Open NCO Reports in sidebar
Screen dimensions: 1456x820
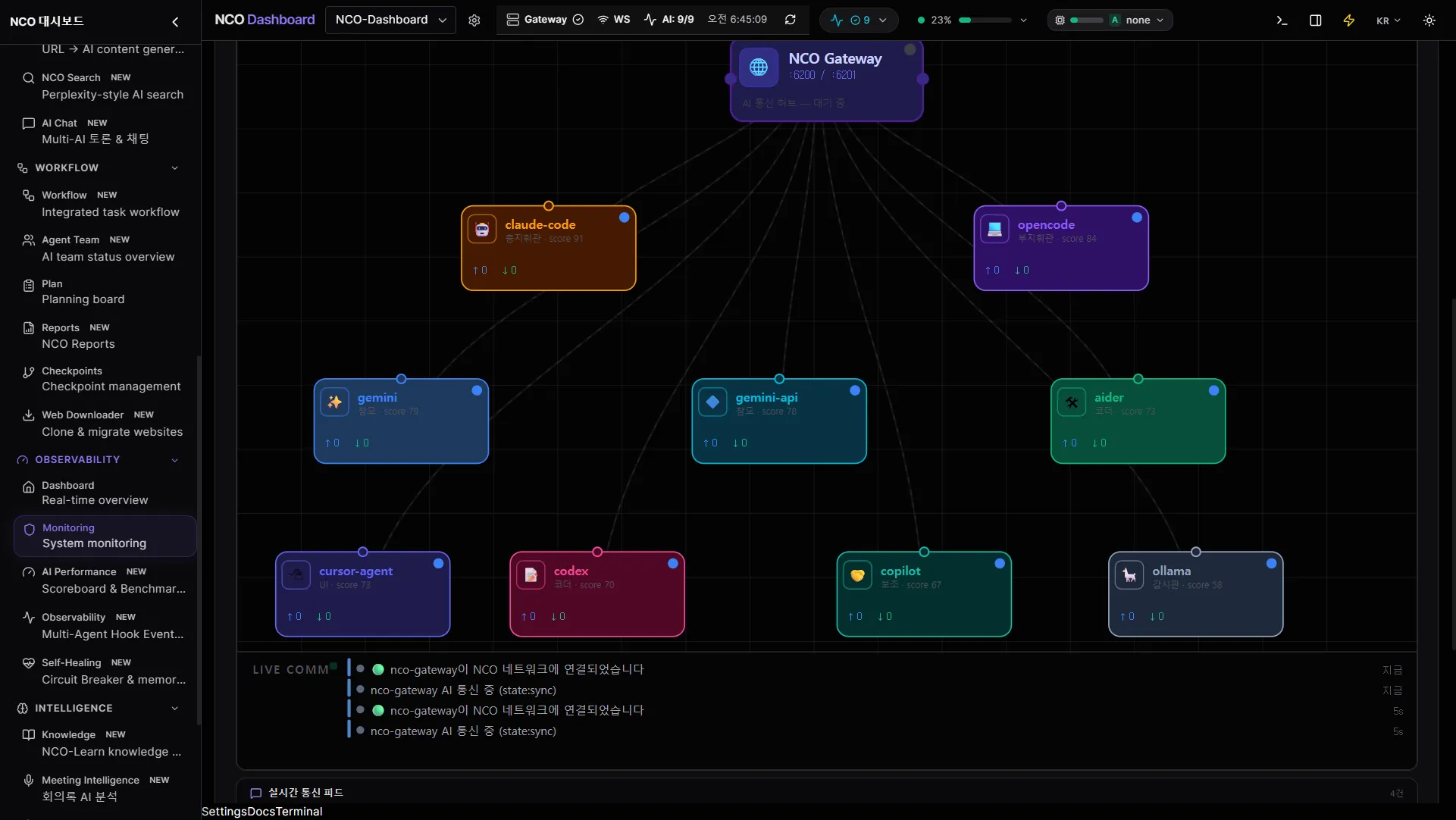pyautogui.click(x=105, y=336)
